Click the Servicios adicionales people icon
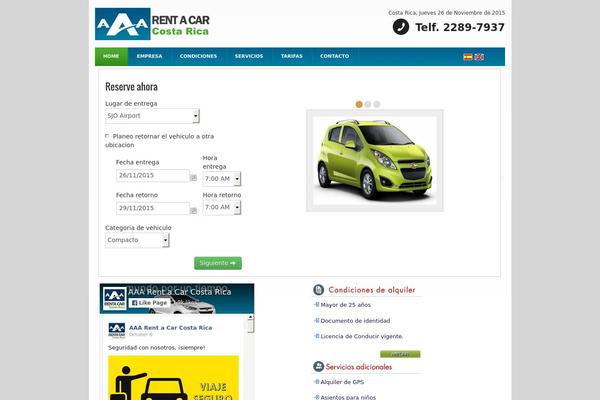The height and width of the screenshot is (400, 600). coord(318,366)
